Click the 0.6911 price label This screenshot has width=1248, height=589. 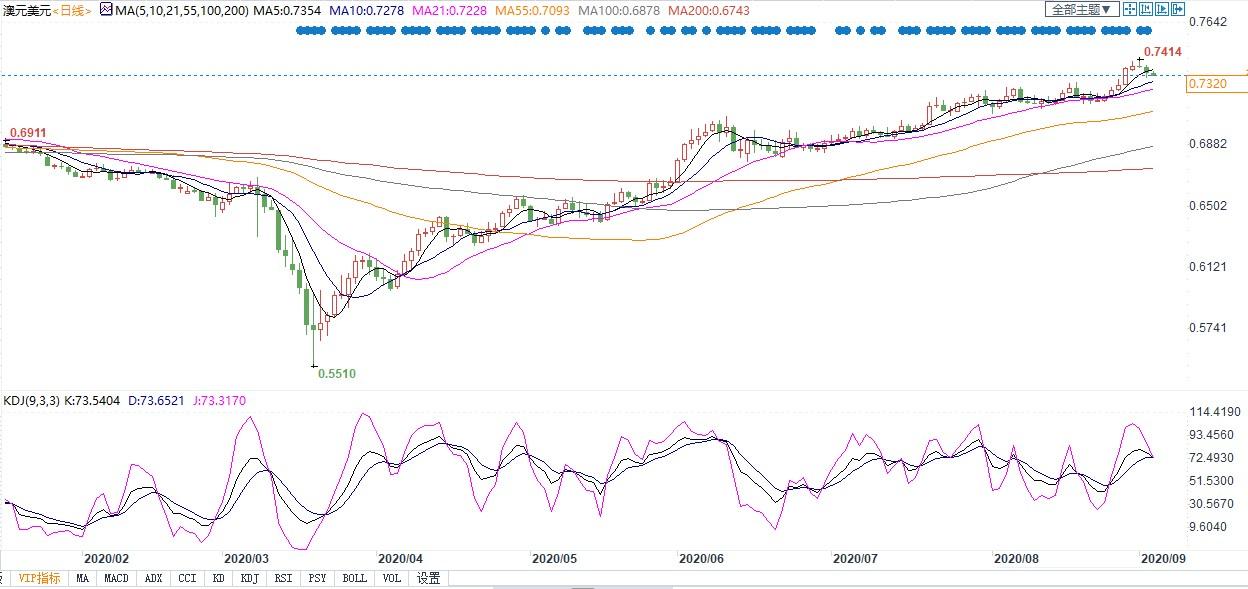pyautogui.click(x=27, y=133)
